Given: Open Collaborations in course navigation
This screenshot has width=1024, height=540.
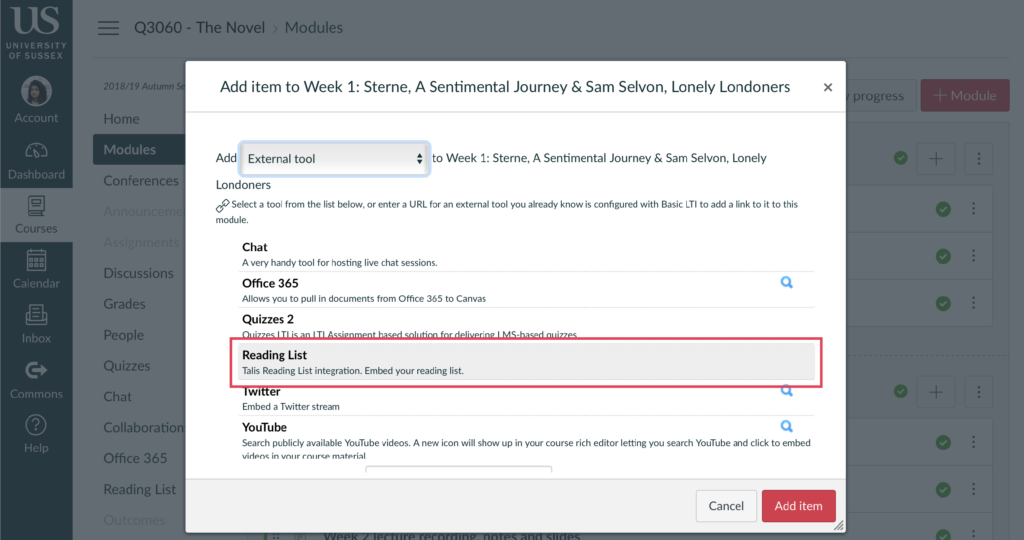Looking at the screenshot, I should [x=144, y=427].
